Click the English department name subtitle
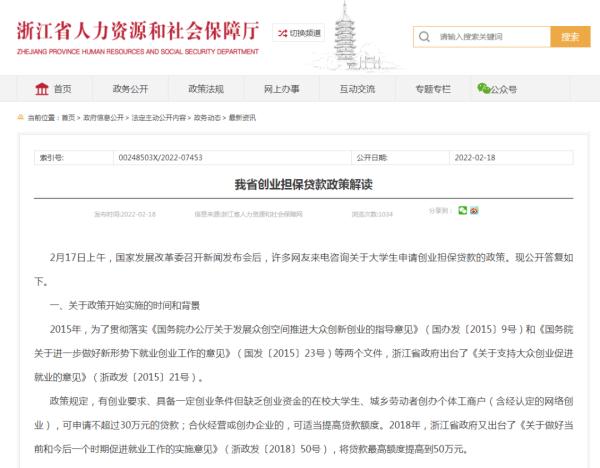 coord(138,51)
